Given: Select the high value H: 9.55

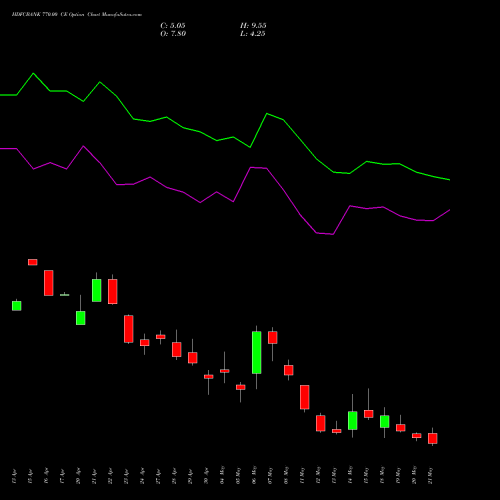Looking at the screenshot, I should [253, 26].
